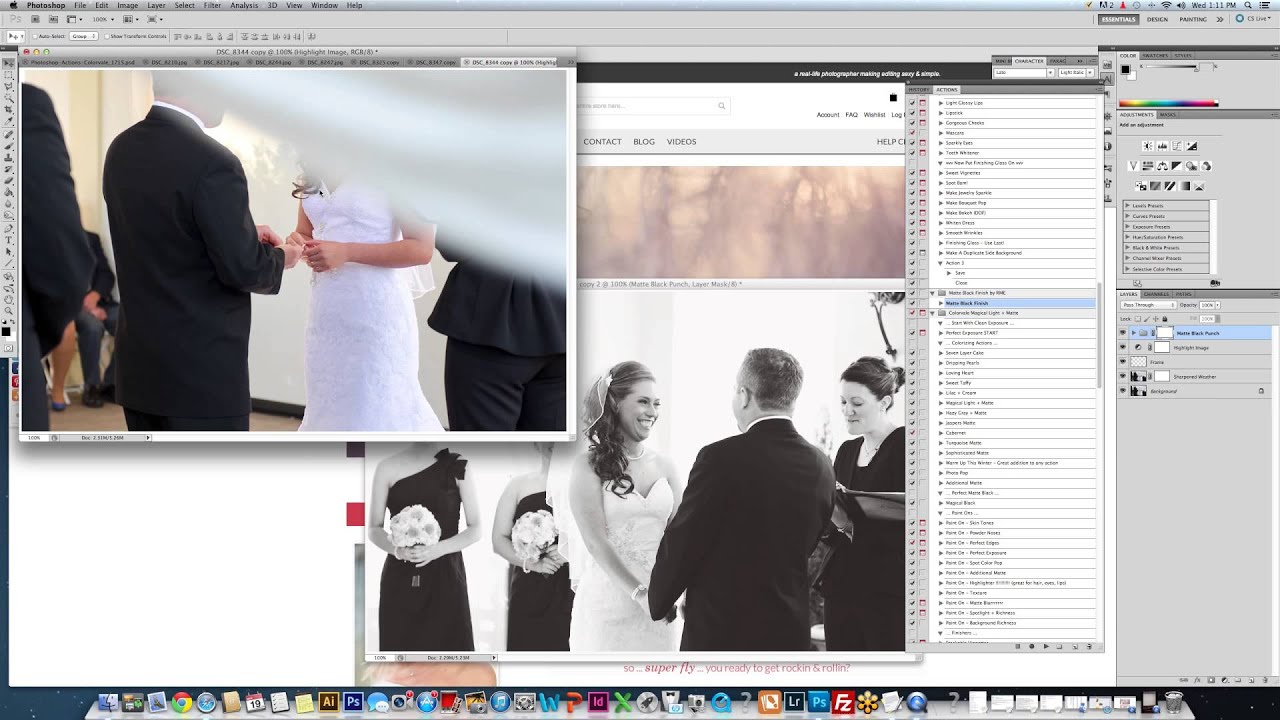Add a Black & White adjustment

click(1177, 166)
